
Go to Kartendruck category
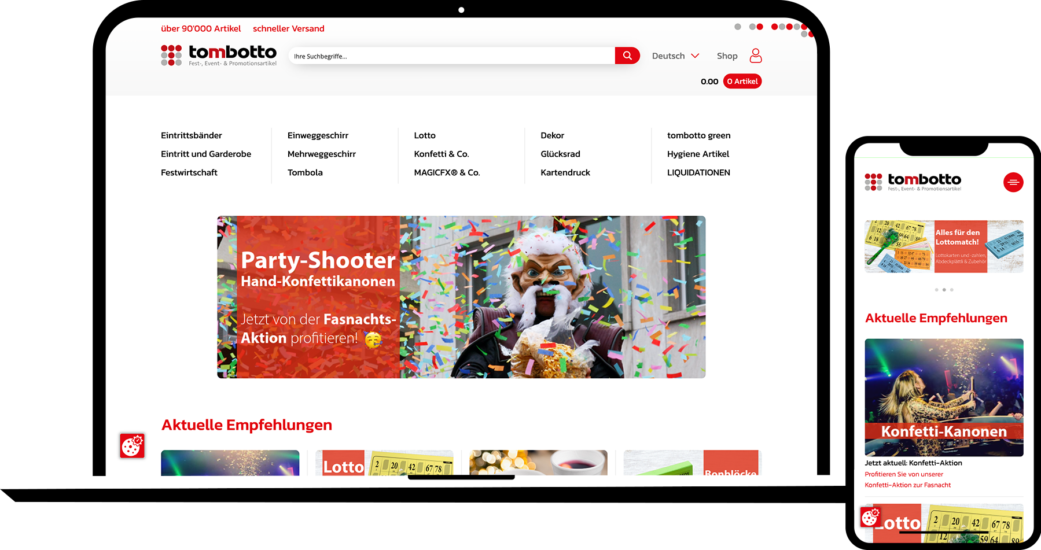point(565,172)
